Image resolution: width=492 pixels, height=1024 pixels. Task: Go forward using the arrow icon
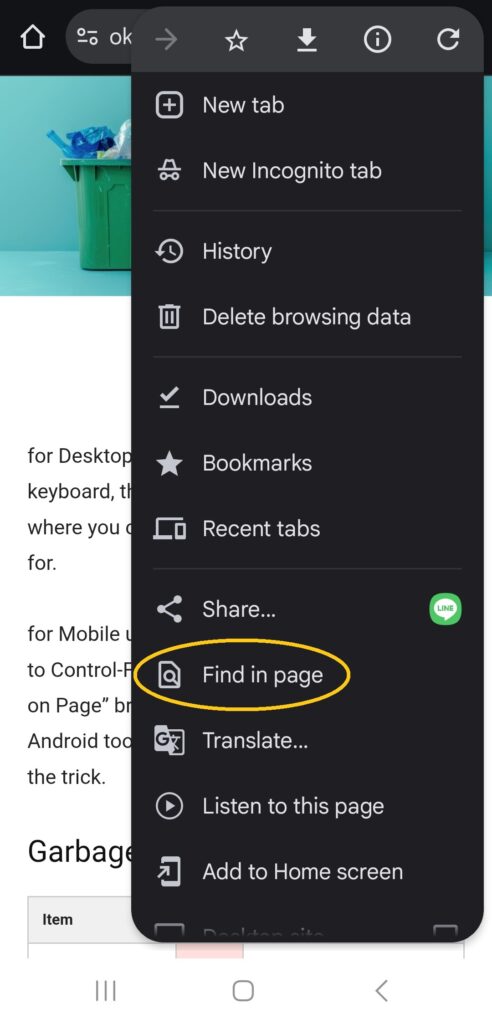coord(166,40)
